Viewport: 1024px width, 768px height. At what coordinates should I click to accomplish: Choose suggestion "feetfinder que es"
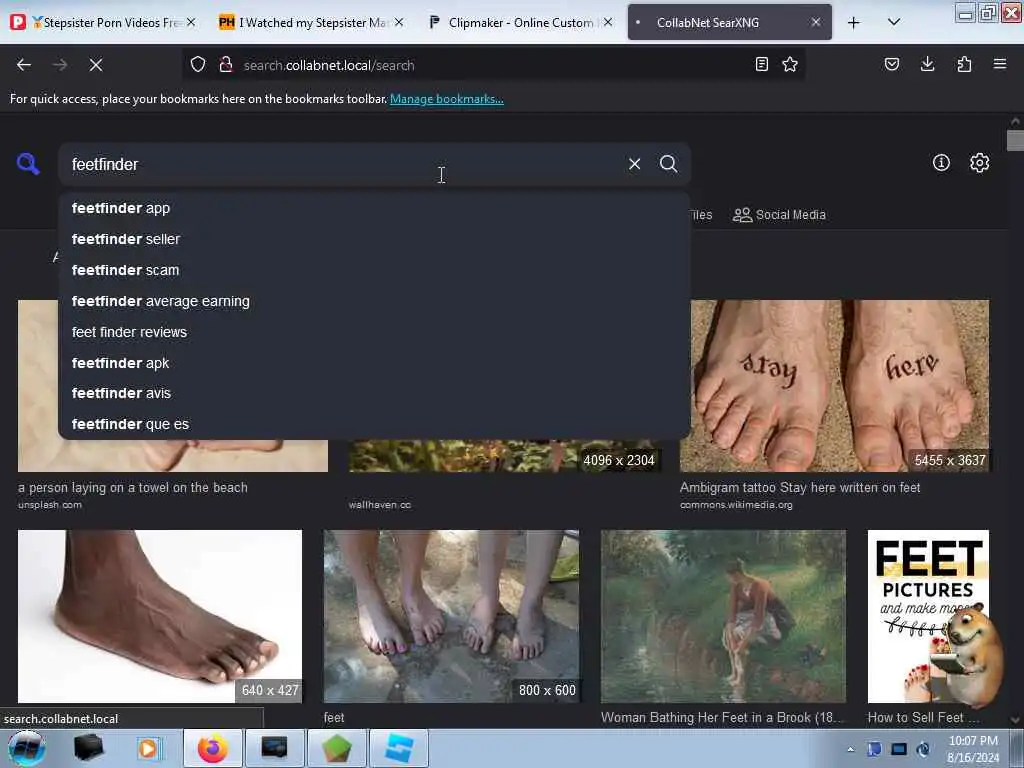pyautogui.click(x=374, y=424)
